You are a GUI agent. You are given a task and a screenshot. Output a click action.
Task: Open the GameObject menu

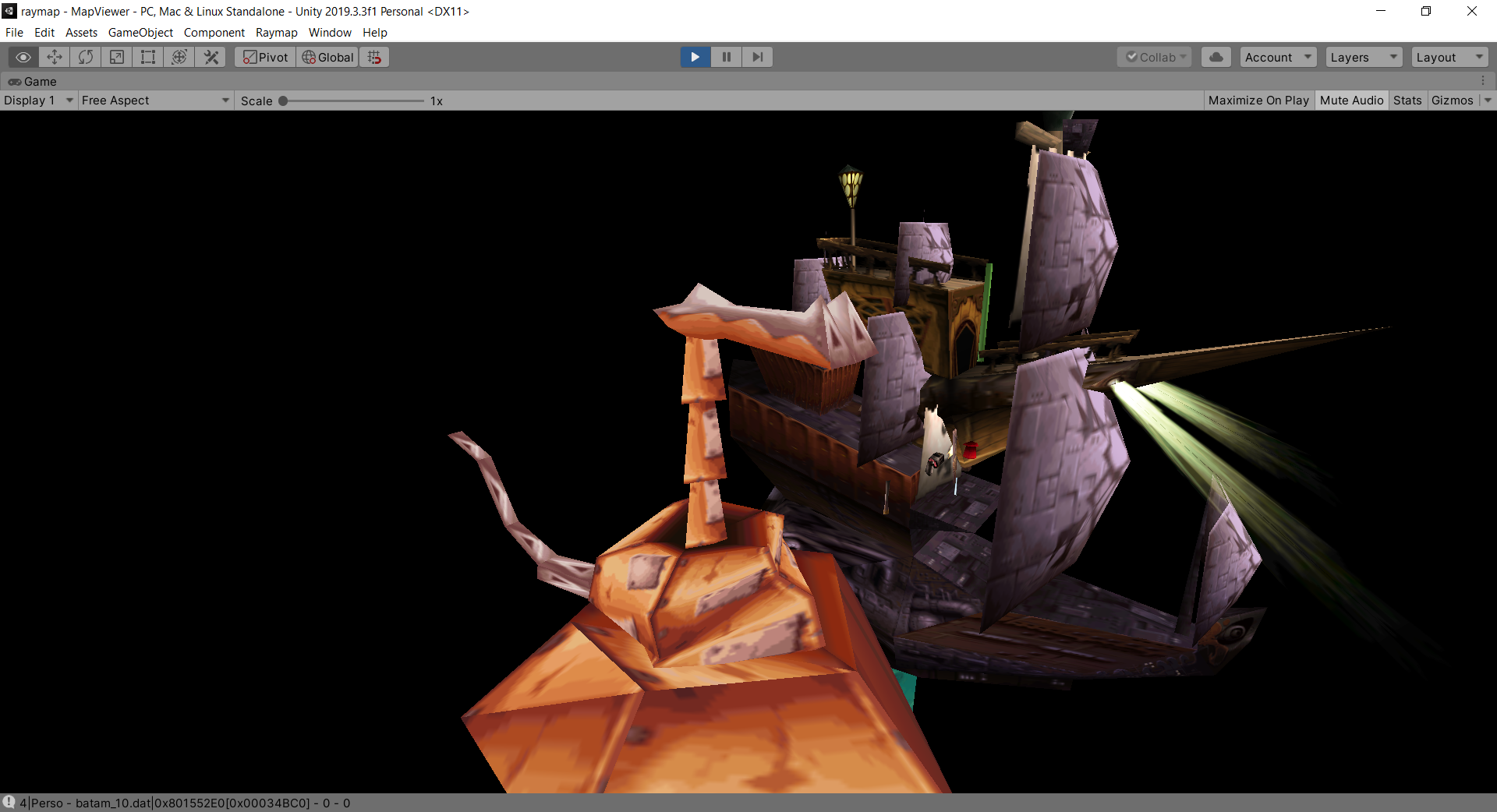click(x=140, y=33)
